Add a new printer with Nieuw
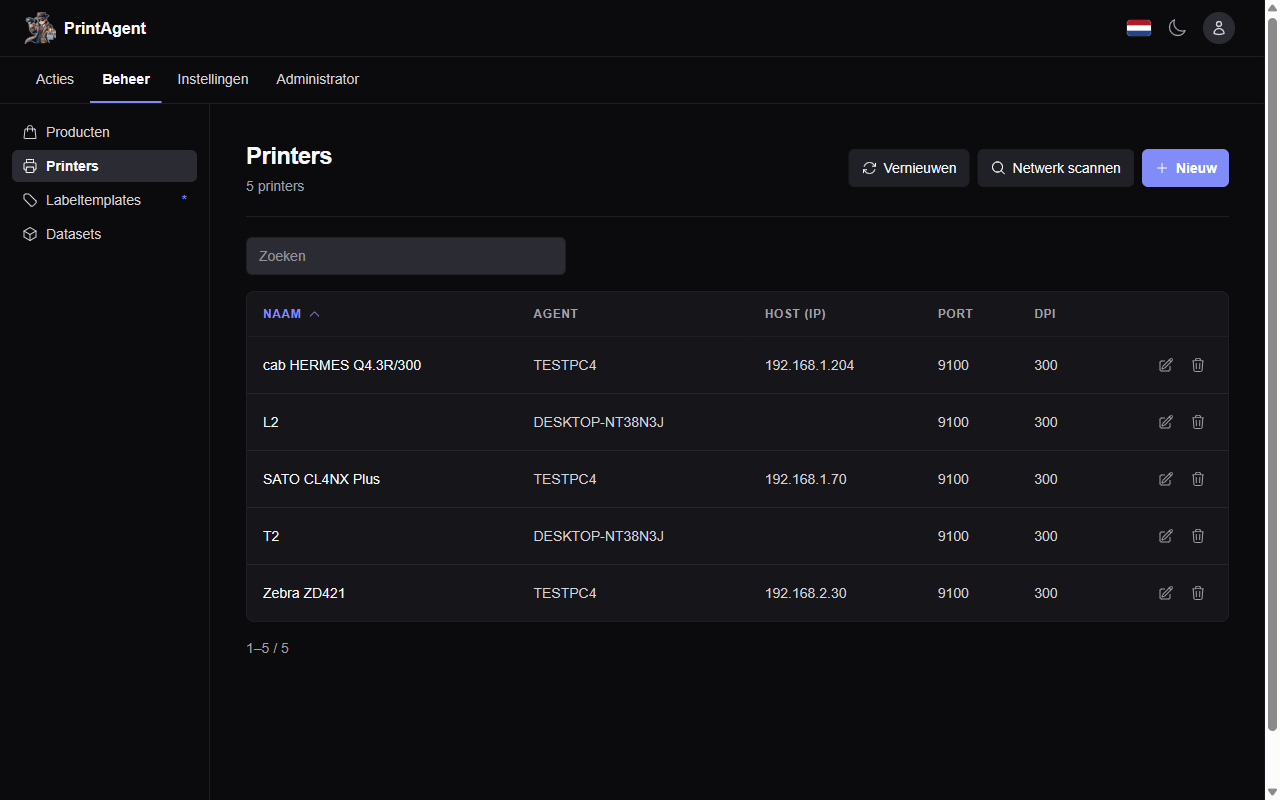The image size is (1280, 800). pos(1185,168)
